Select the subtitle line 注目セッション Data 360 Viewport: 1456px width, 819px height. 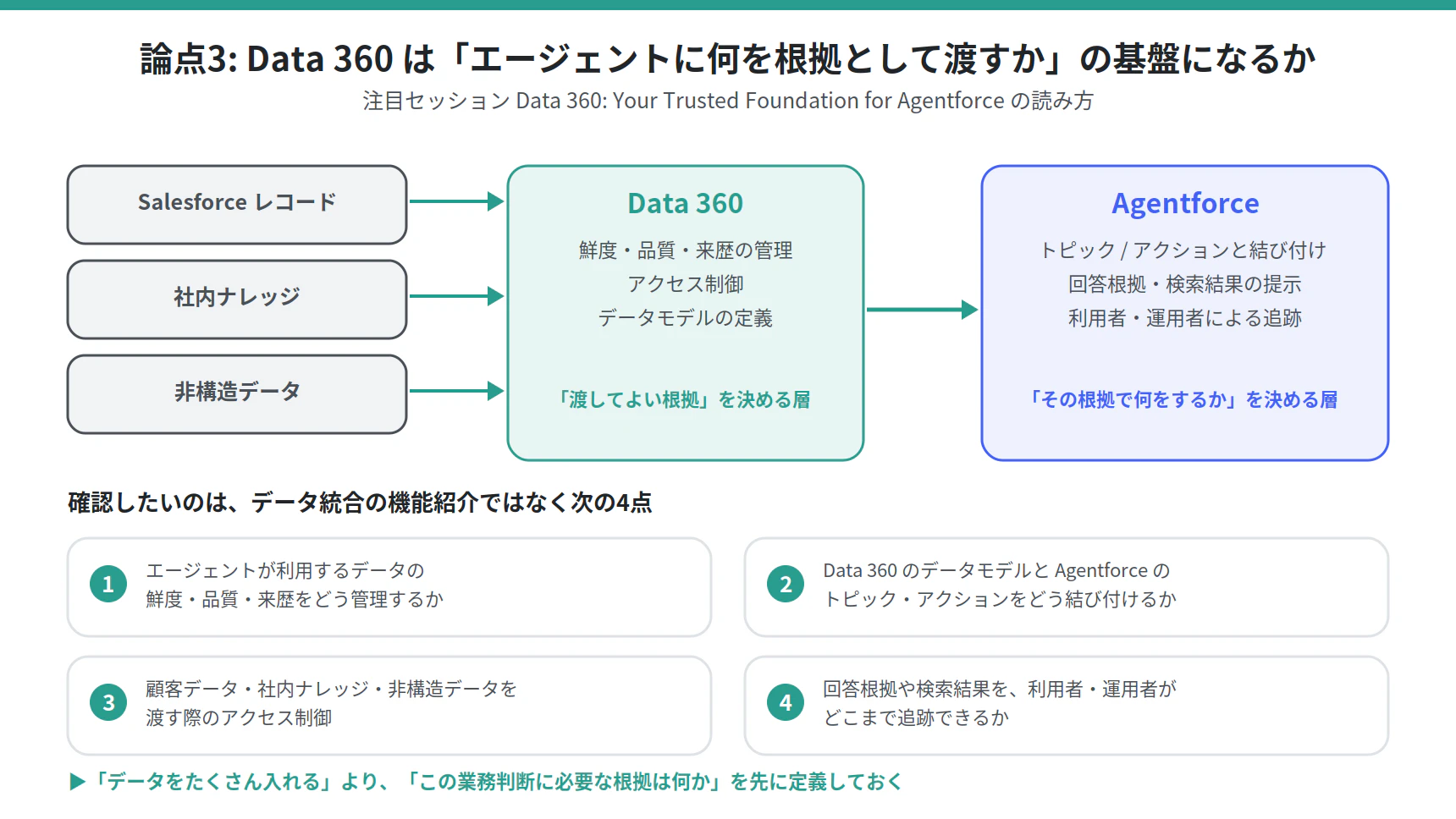[x=728, y=101]
